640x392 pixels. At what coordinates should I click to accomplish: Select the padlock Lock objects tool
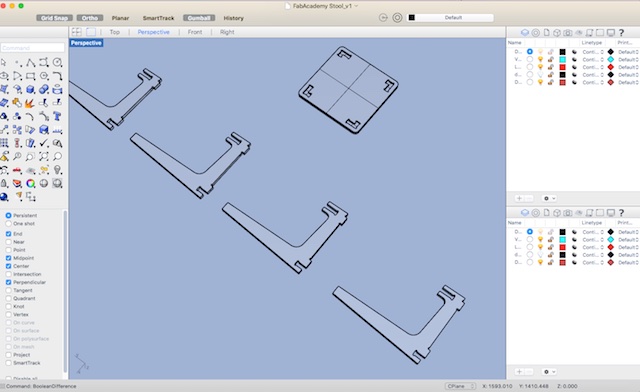tap(4, 183)
